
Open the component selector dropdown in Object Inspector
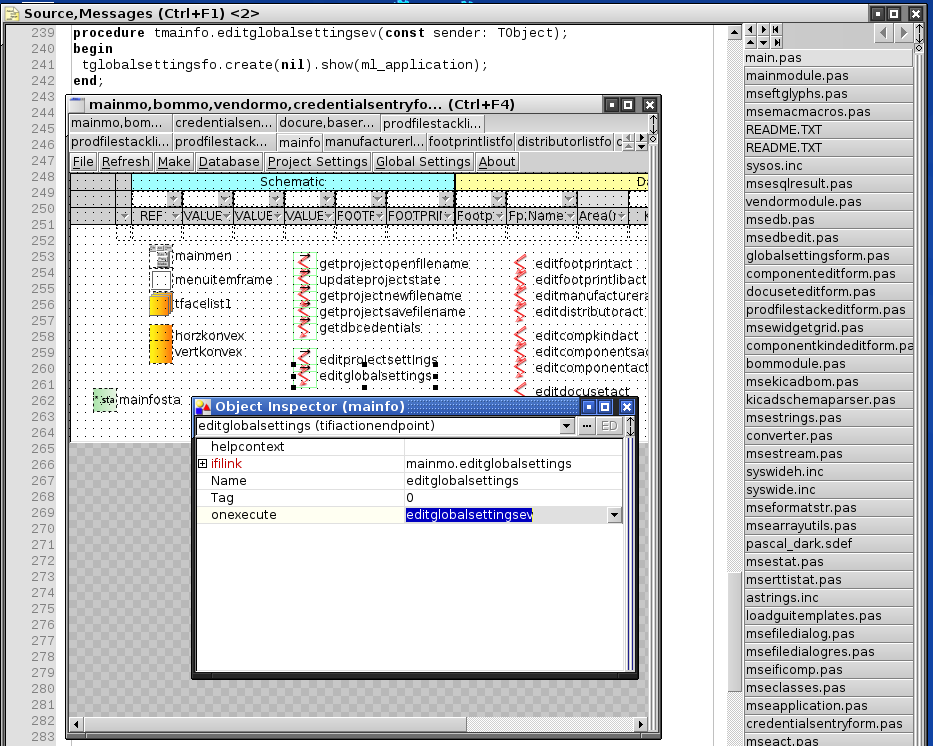point(567,426)
